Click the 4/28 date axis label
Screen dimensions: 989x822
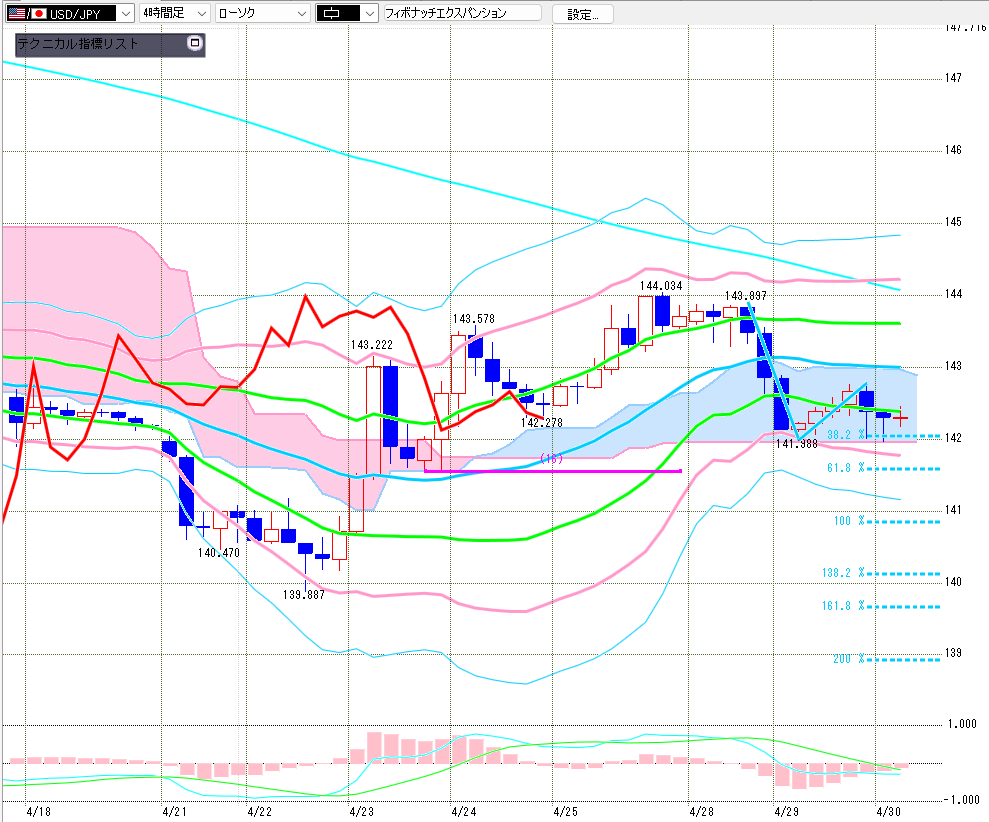tap(701, 811)
